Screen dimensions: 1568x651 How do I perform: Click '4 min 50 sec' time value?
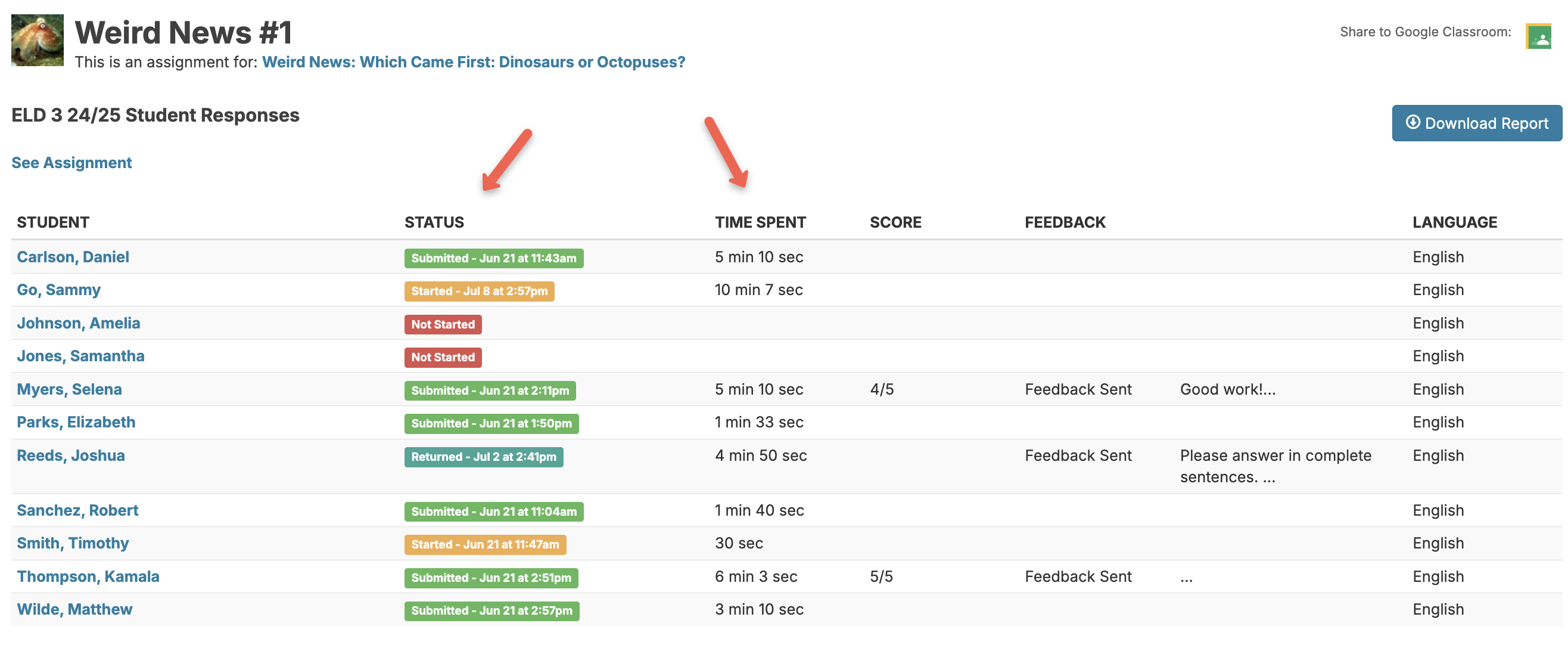click(x=761, y=456)
